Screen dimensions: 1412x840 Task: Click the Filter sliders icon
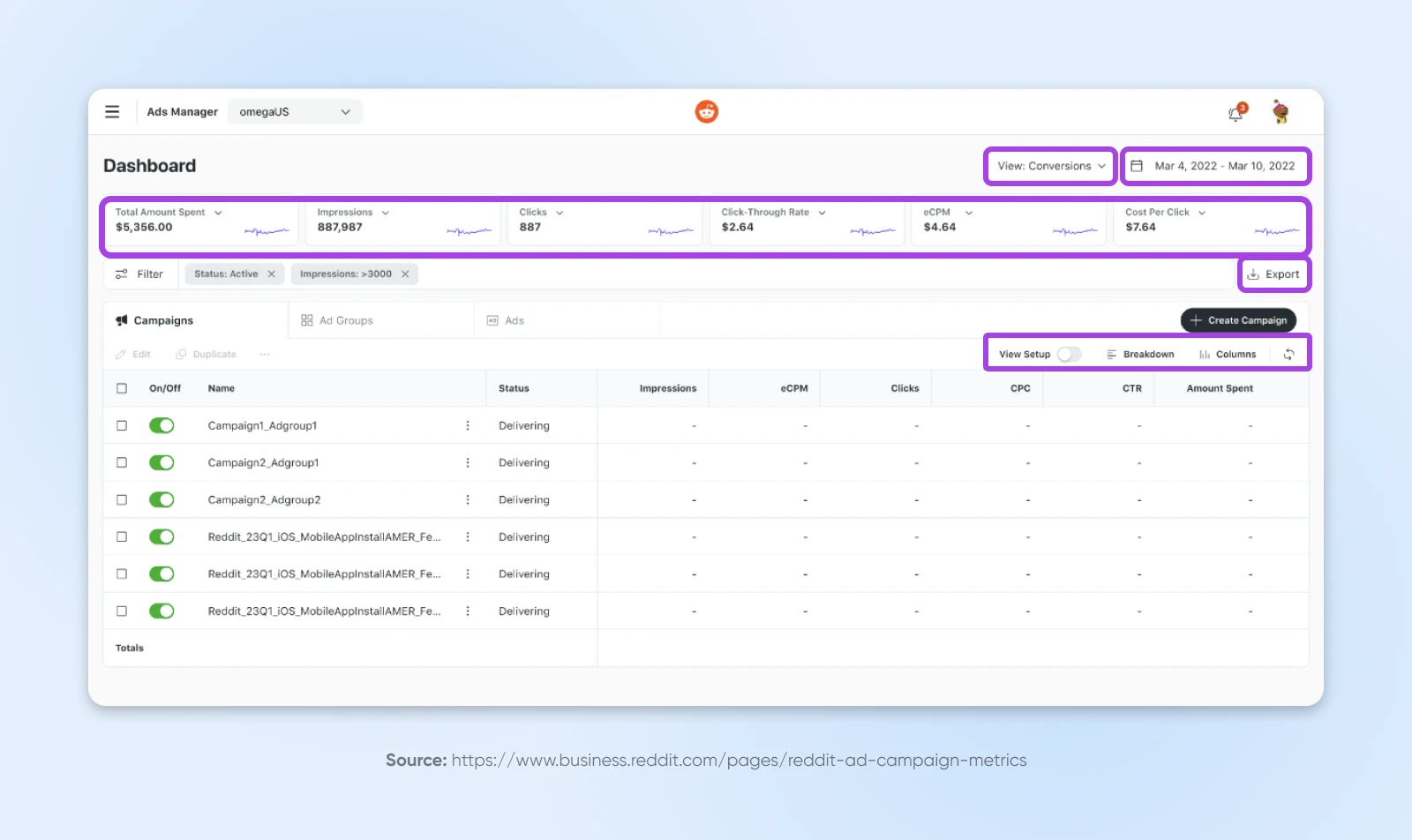pyautogui.click(x=122, y=274)
